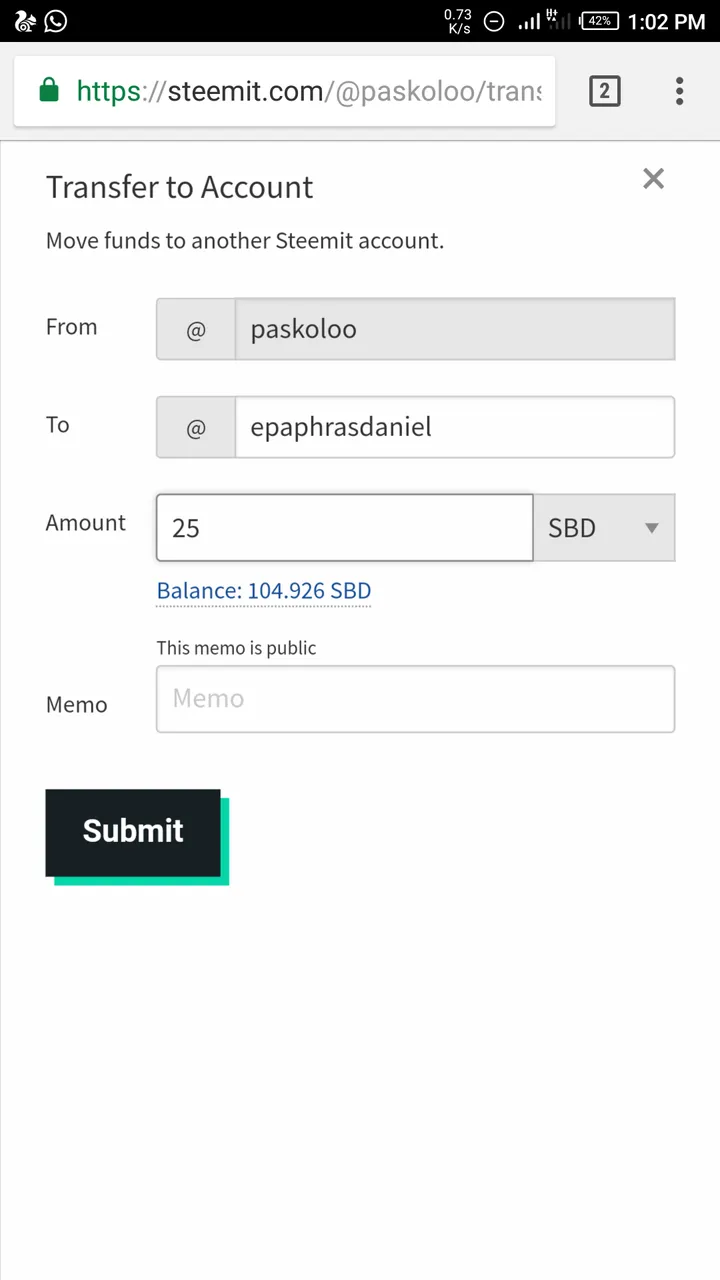Image resolution: width=720 pixels, height=1280 pixels.
Task: Submit the transfer
Action: pos(133,832)
